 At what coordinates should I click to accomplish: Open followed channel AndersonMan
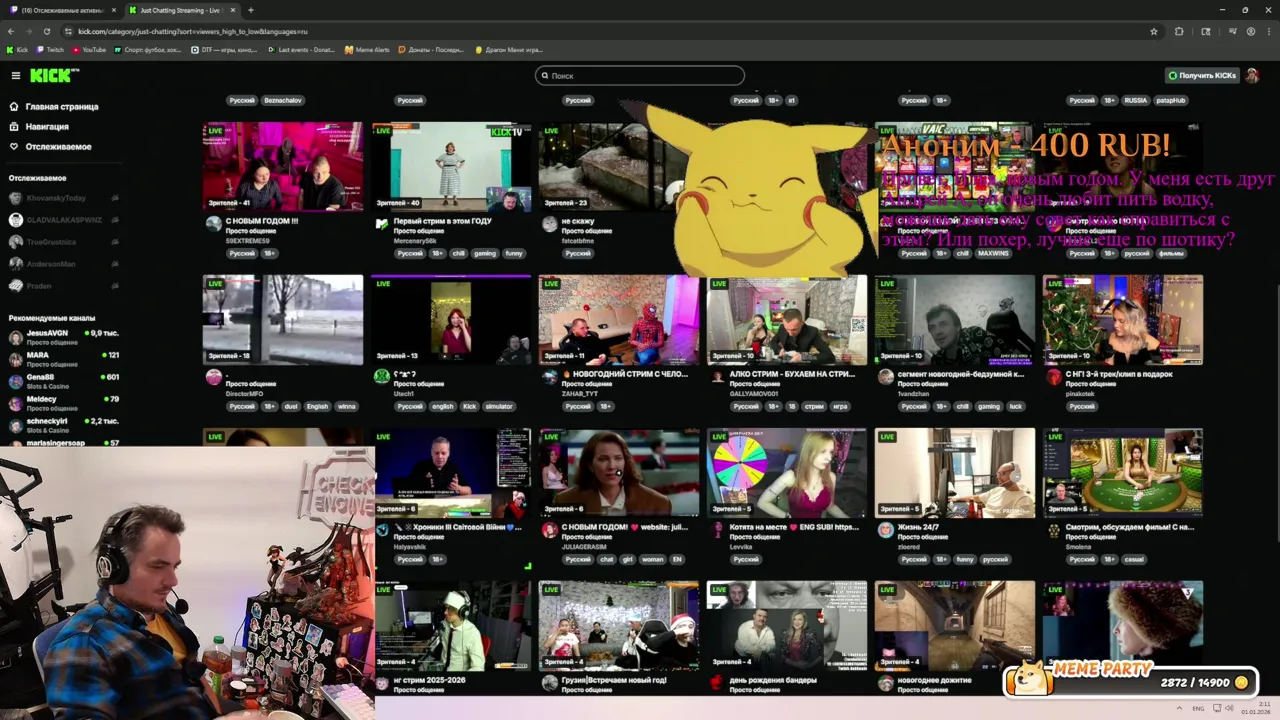tap(62, 264)
